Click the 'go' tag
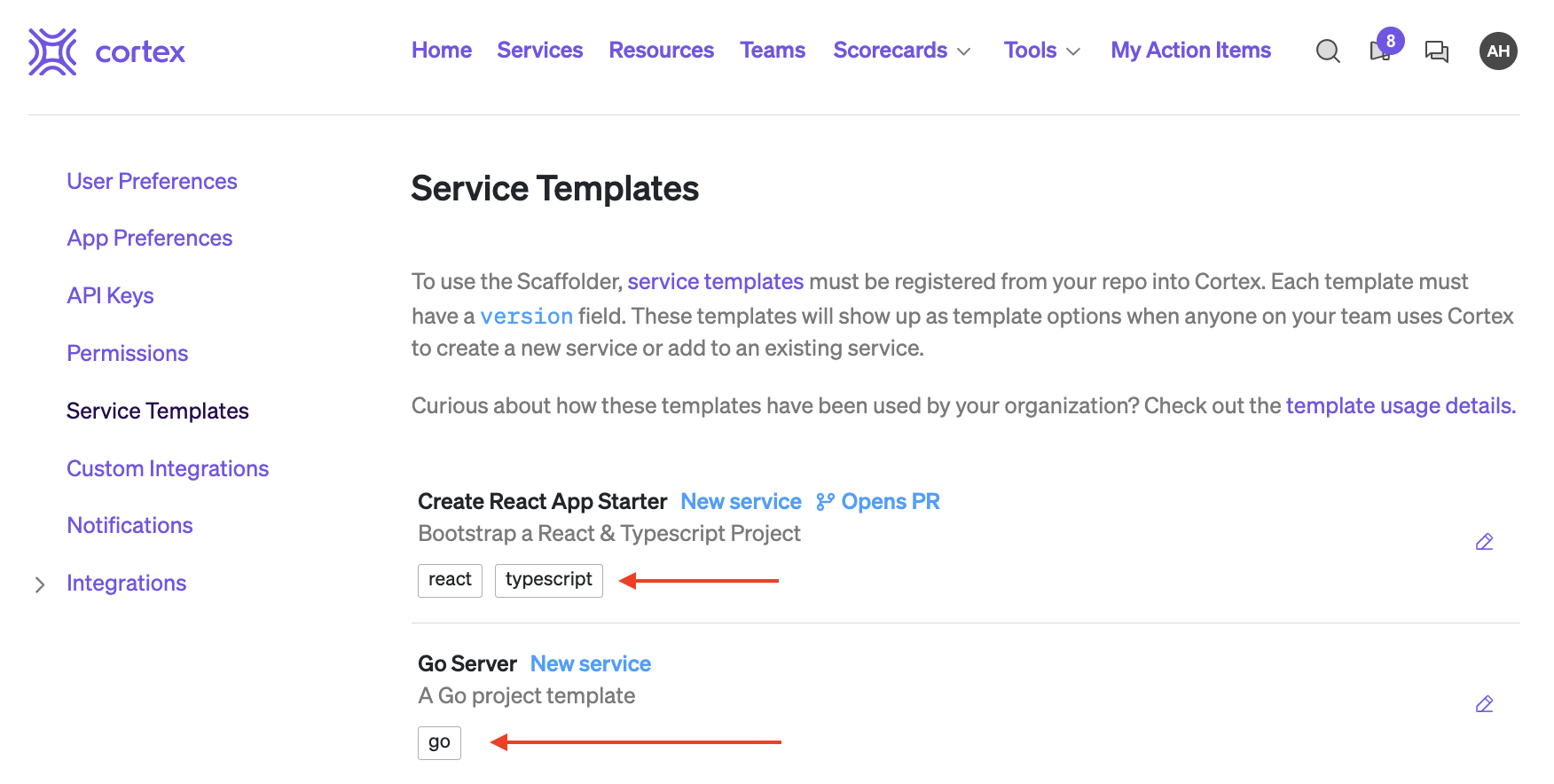The image size is (1554, 784). pos(439,743)
